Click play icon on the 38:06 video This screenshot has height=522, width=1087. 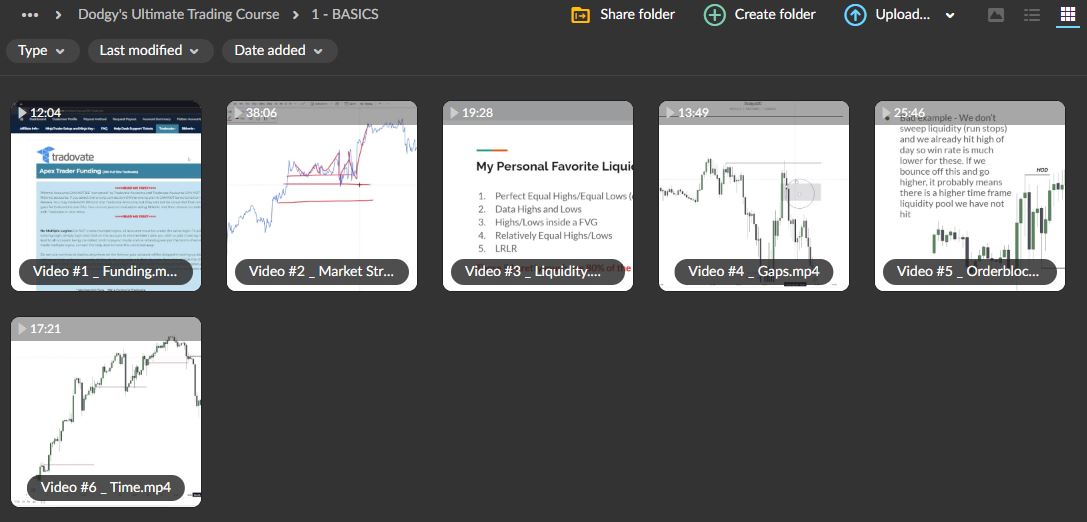(x=237, y=113)
